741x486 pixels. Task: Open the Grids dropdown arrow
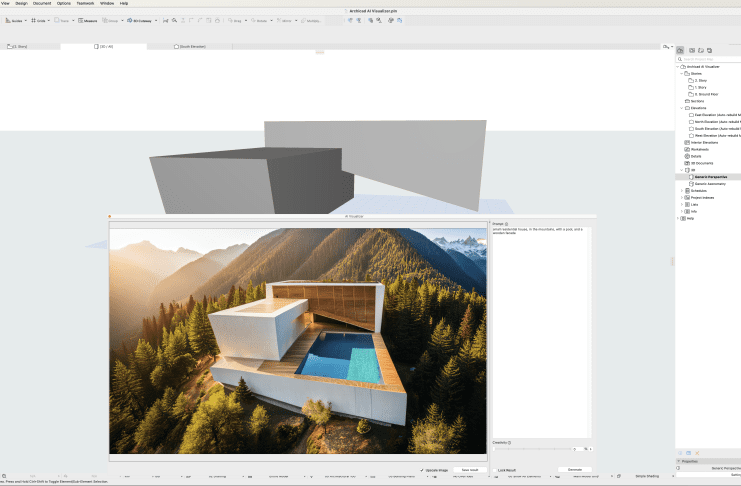pyautogui.click(x=47, y=20)
